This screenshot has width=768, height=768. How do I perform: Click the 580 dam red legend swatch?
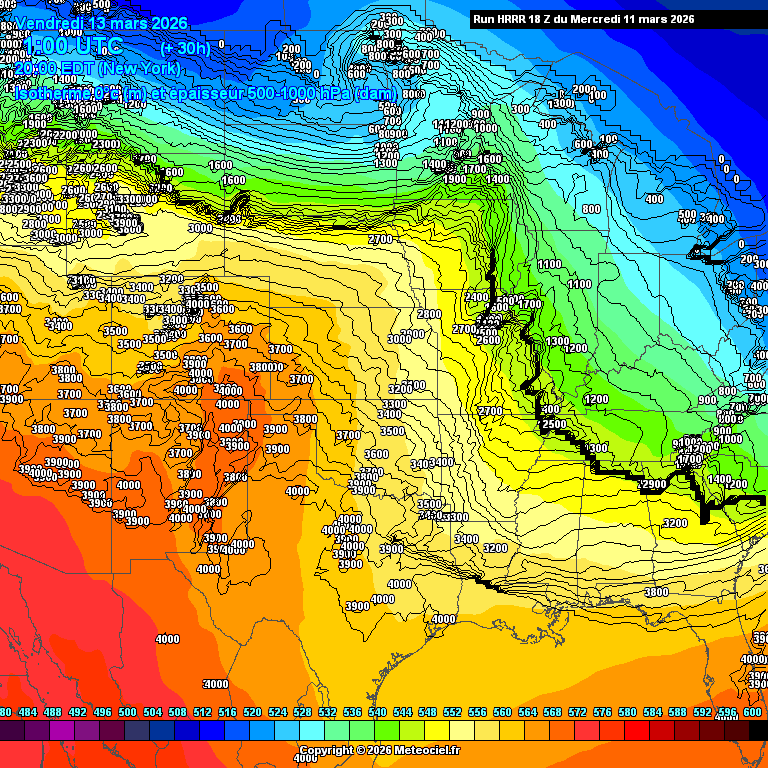pos(628,731)
